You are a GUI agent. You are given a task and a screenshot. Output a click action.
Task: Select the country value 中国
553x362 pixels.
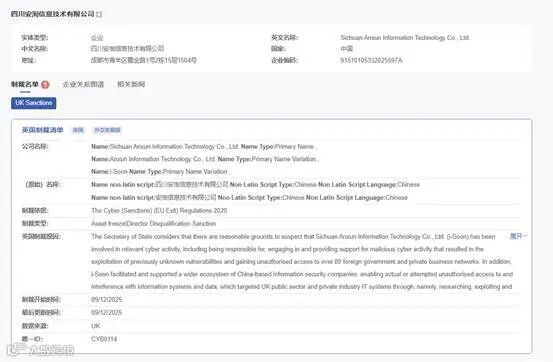pos(347,49)
